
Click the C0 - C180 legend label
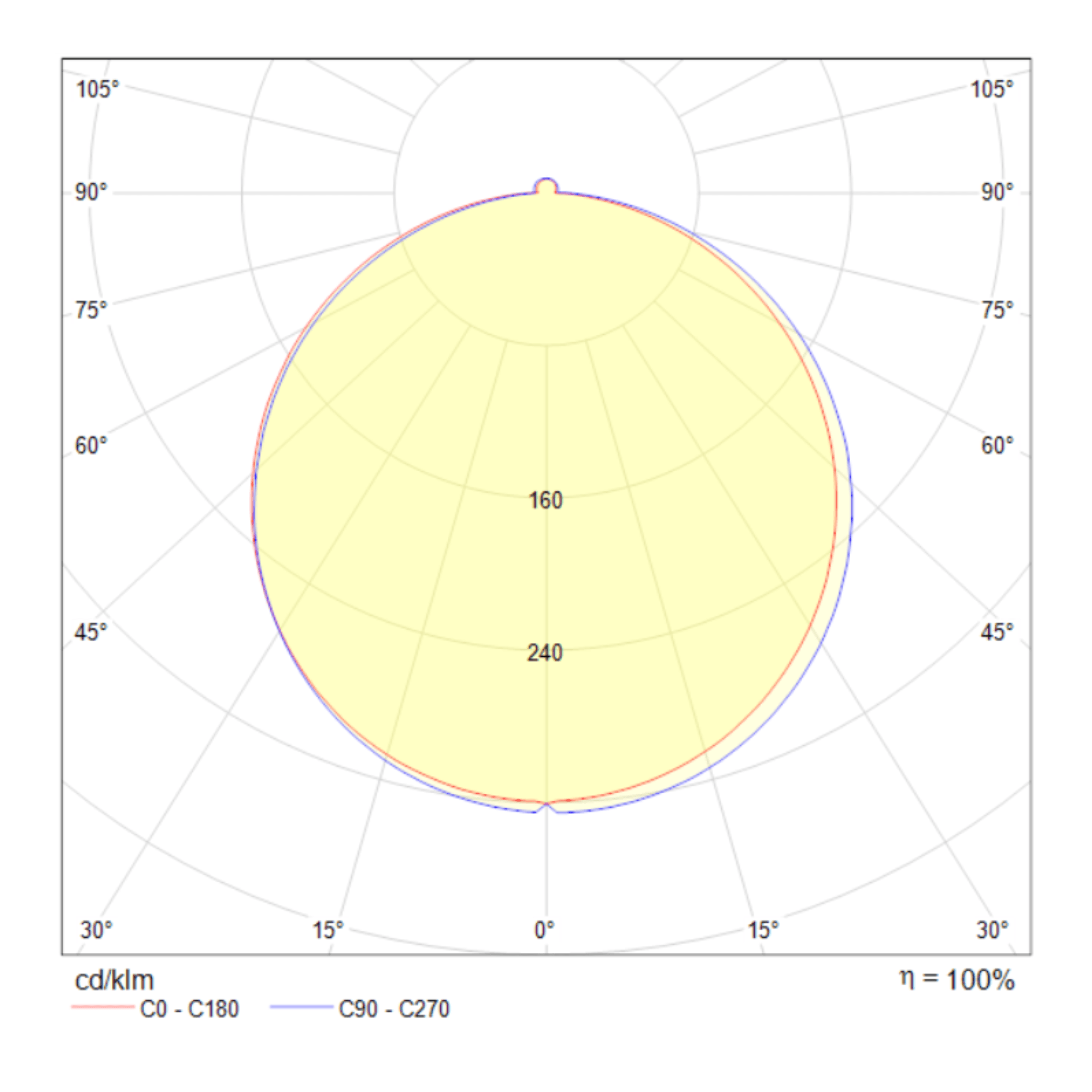189,1008
